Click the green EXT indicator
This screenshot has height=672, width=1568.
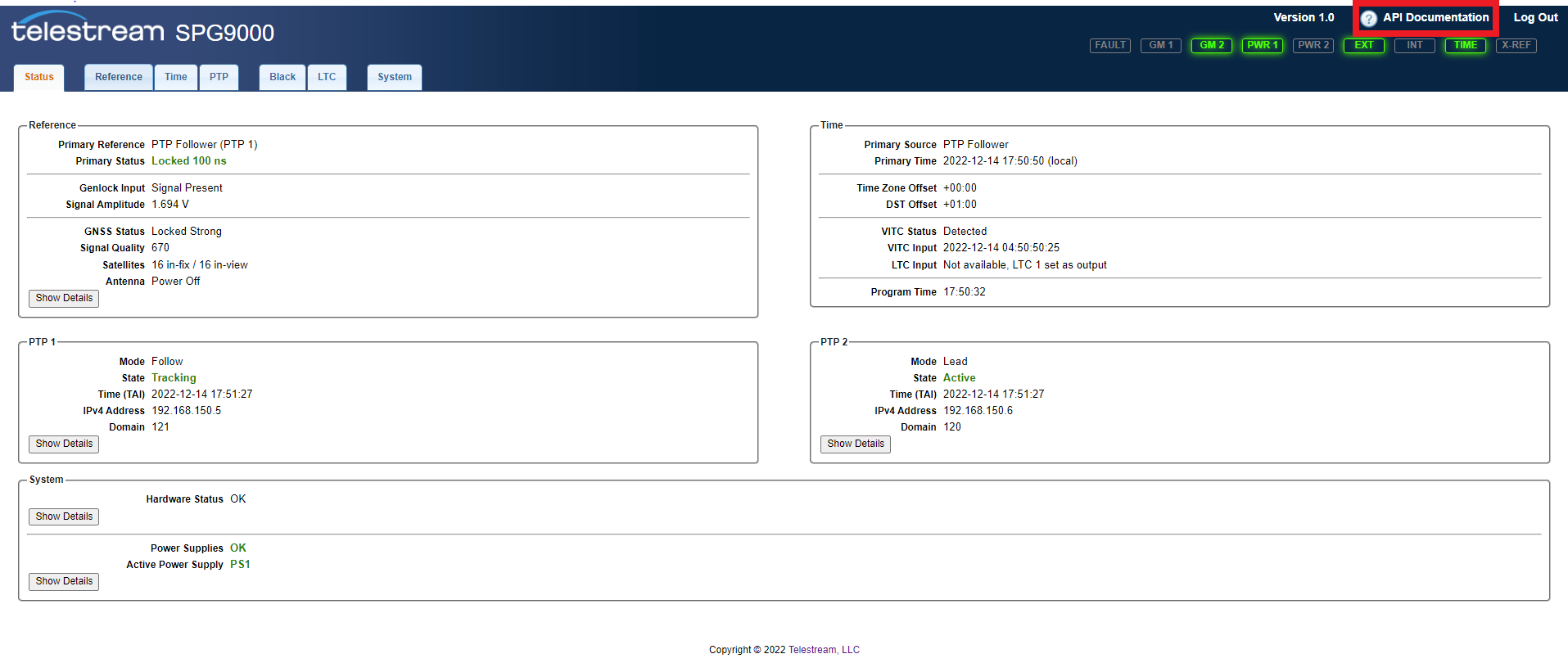click(1364, 45)
